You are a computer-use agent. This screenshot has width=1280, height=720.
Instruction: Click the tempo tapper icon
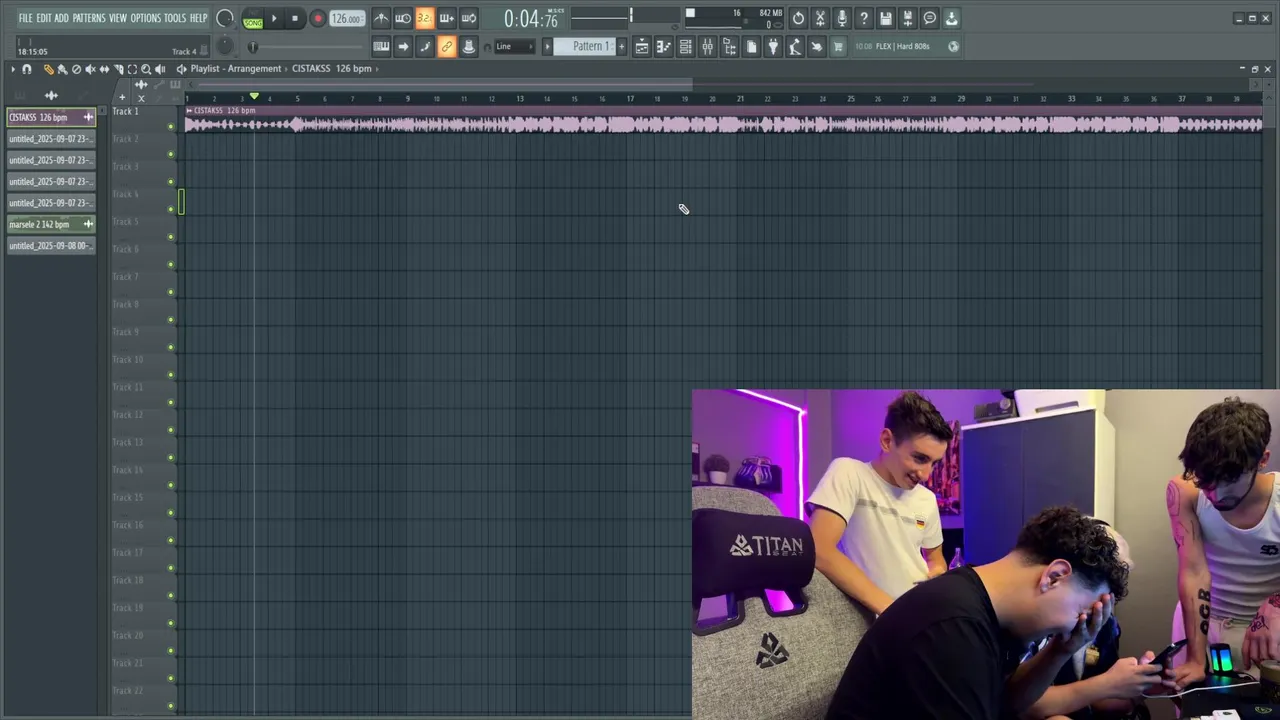pyautogui.click(x=795, y=46)
